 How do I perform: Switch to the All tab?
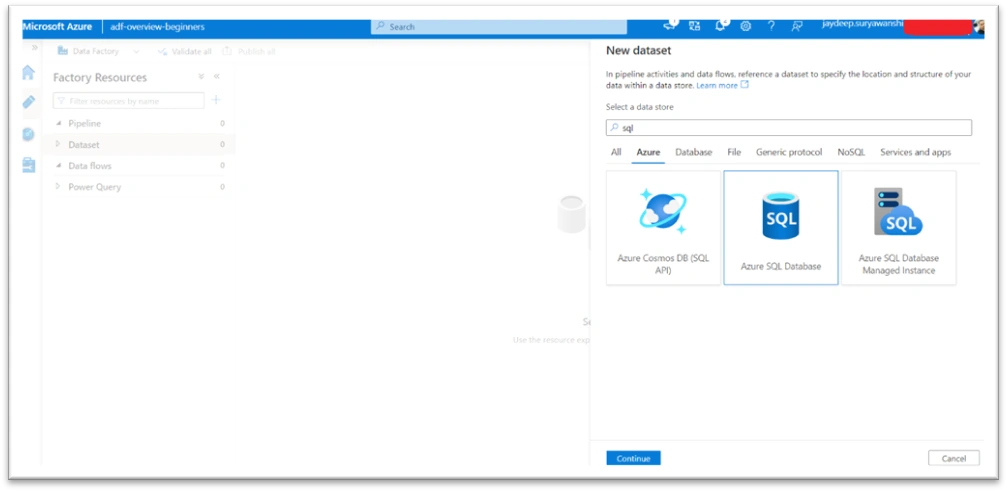(x=616, y=152)
